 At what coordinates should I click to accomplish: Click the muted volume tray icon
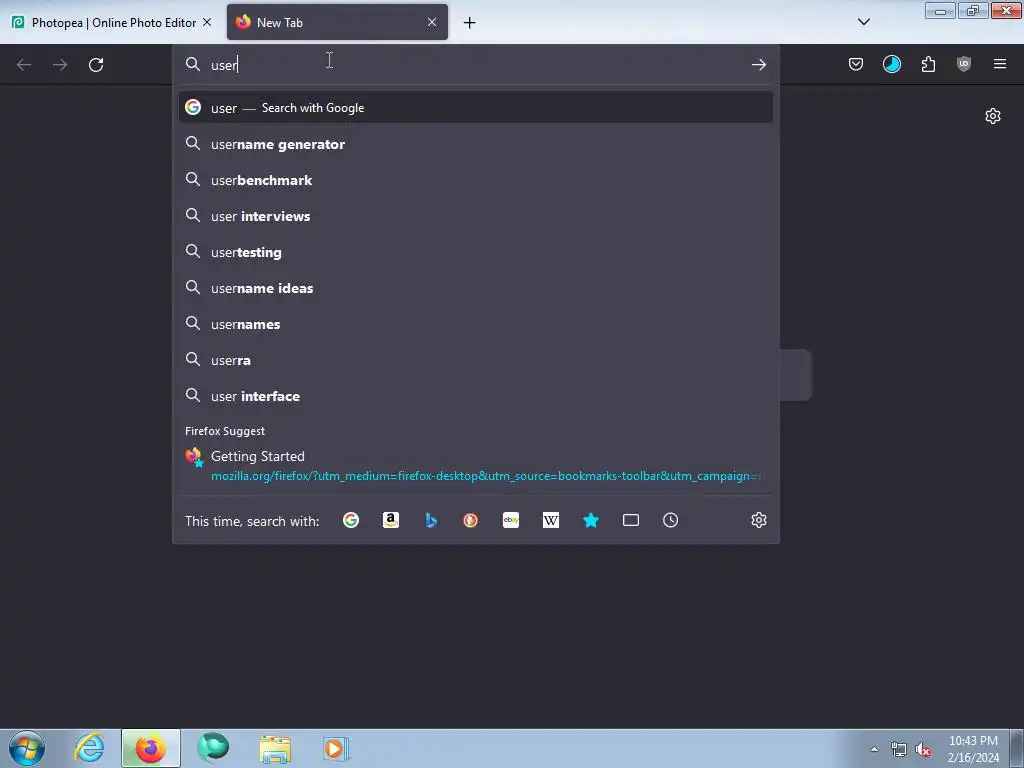coord(923,749)
